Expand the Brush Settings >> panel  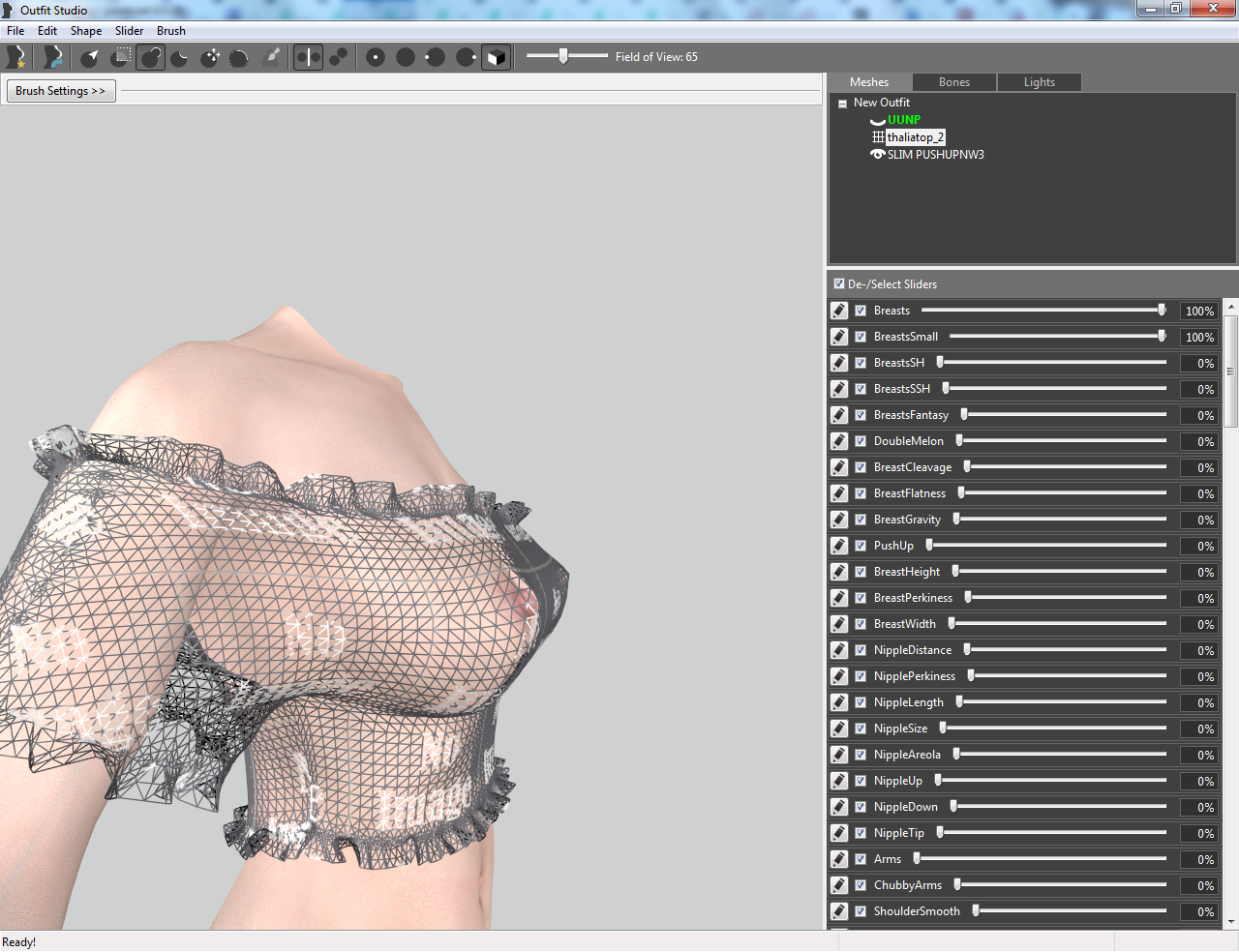61,91
